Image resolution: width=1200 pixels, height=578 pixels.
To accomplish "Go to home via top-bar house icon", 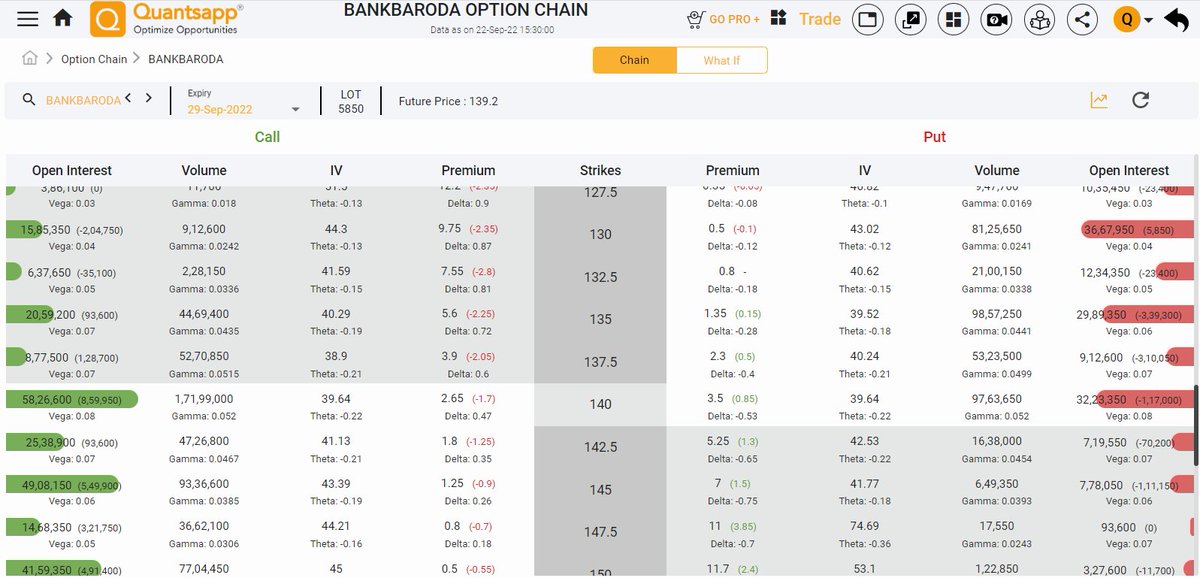I will 63,19.
